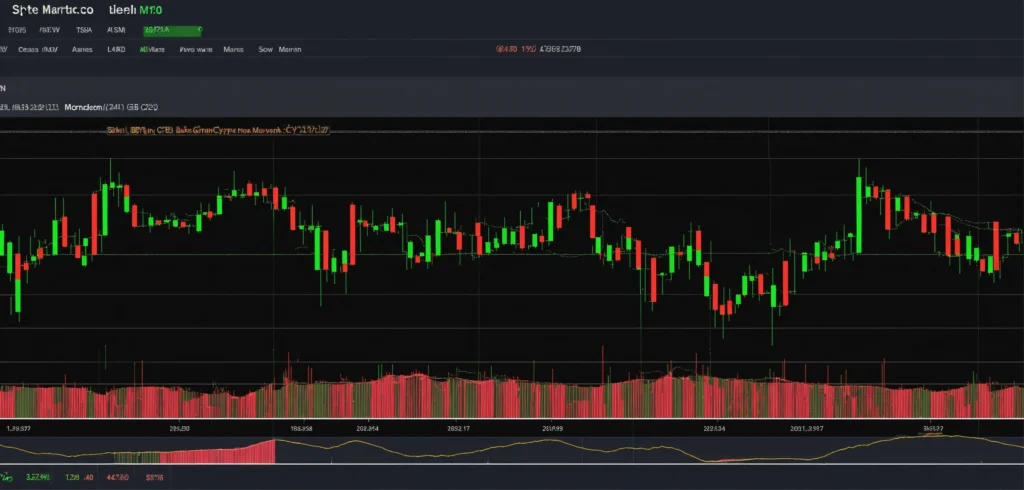This screenshot has width=1024, height=490.
Task: Click the Maren item at toolbar end
Action: tap(290, 48)
